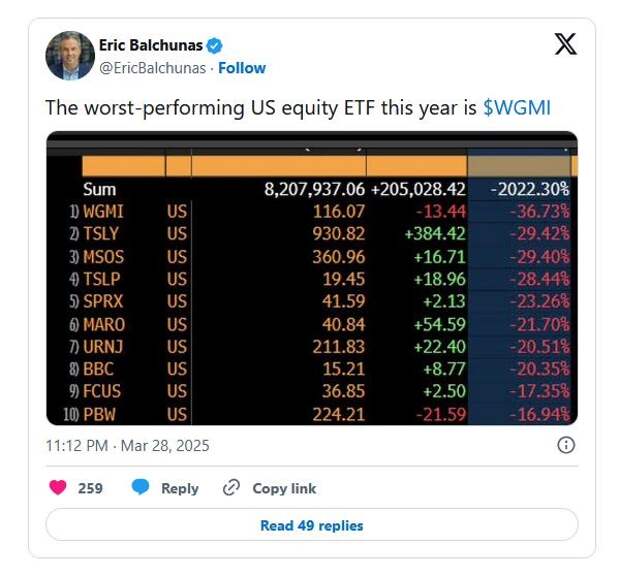The image size is (620, 576).
Task: Click the Copy link text
Action: [284, 488]
